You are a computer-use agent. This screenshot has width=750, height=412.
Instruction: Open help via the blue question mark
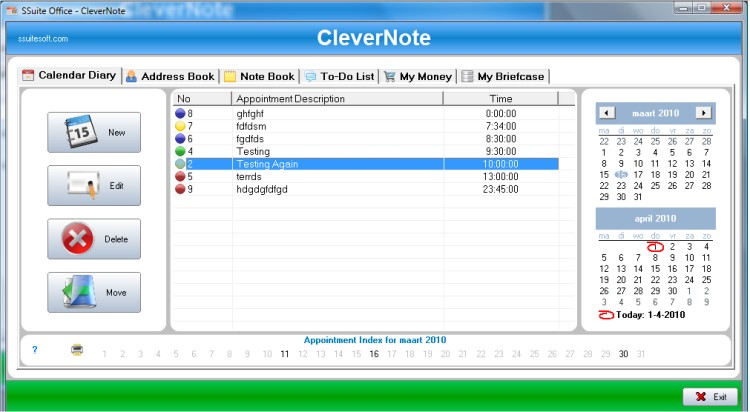[x=34, y=350]
